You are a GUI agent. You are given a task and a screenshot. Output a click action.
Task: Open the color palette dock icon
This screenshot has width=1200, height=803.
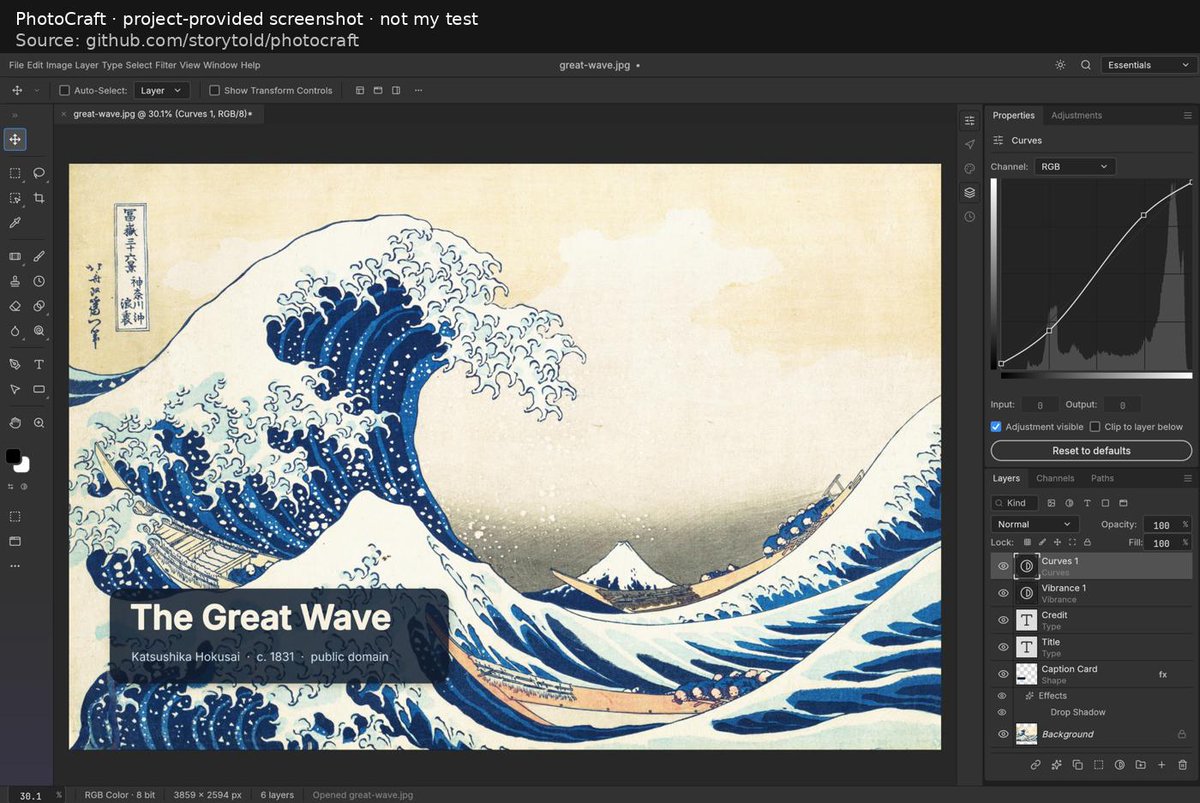coord(969,168)
